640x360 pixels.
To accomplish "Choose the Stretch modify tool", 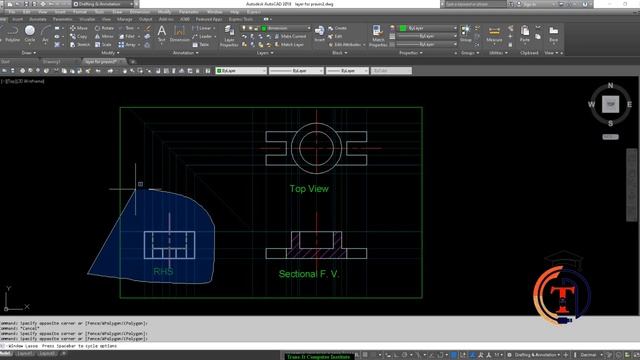I will [80, 44].
